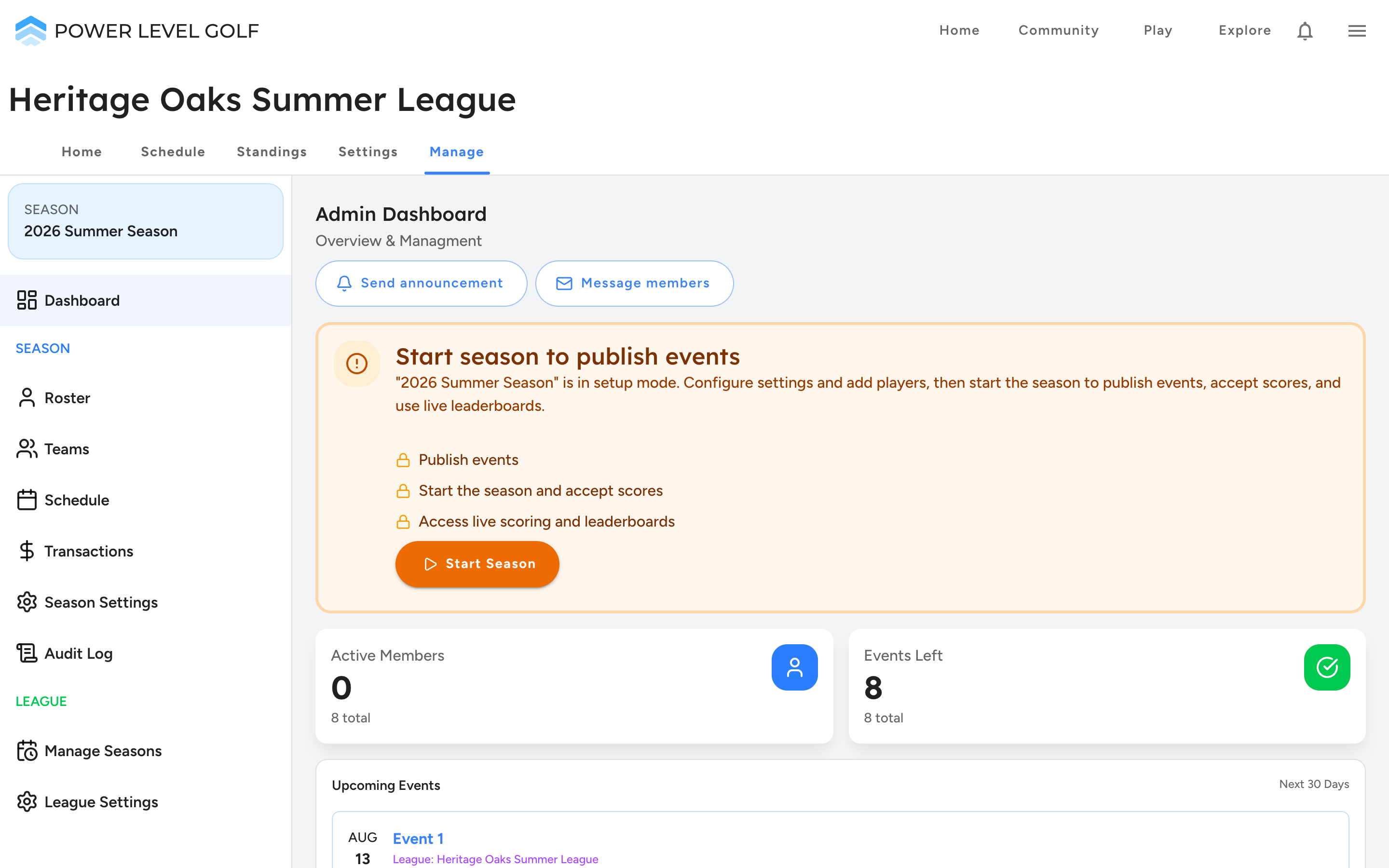Click the Message members button
Image resolution: width=1389 pixels, height=868 pixels.
click(634, 283)
